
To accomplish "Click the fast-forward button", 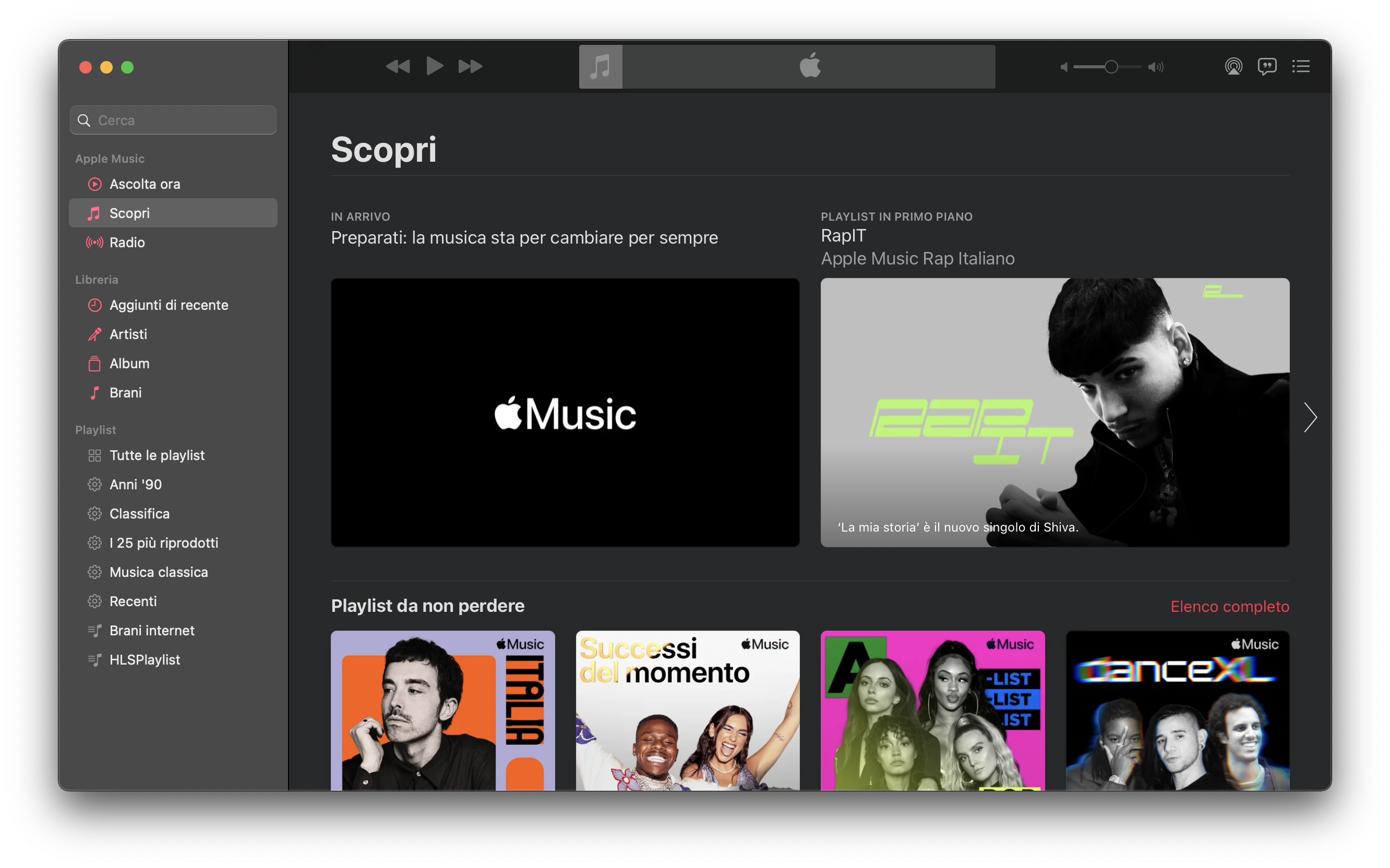I will point(470,67).
